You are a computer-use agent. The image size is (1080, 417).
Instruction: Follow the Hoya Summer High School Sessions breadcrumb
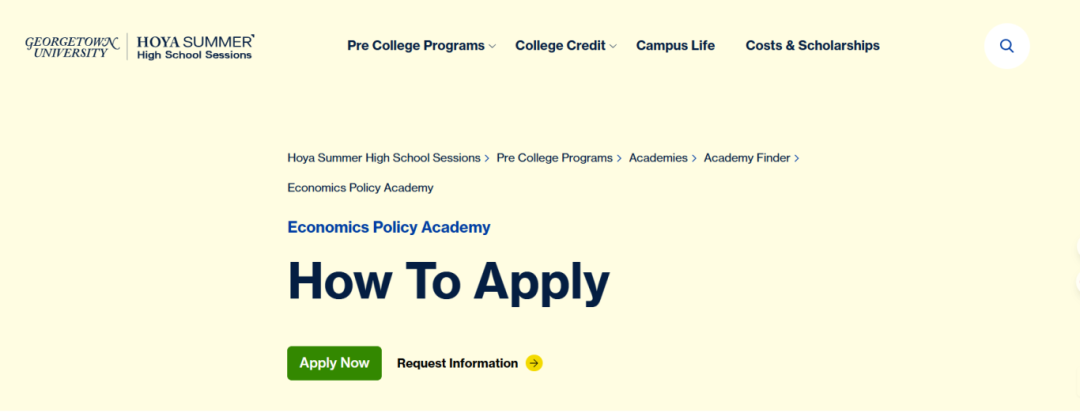(x=384, y=158)
